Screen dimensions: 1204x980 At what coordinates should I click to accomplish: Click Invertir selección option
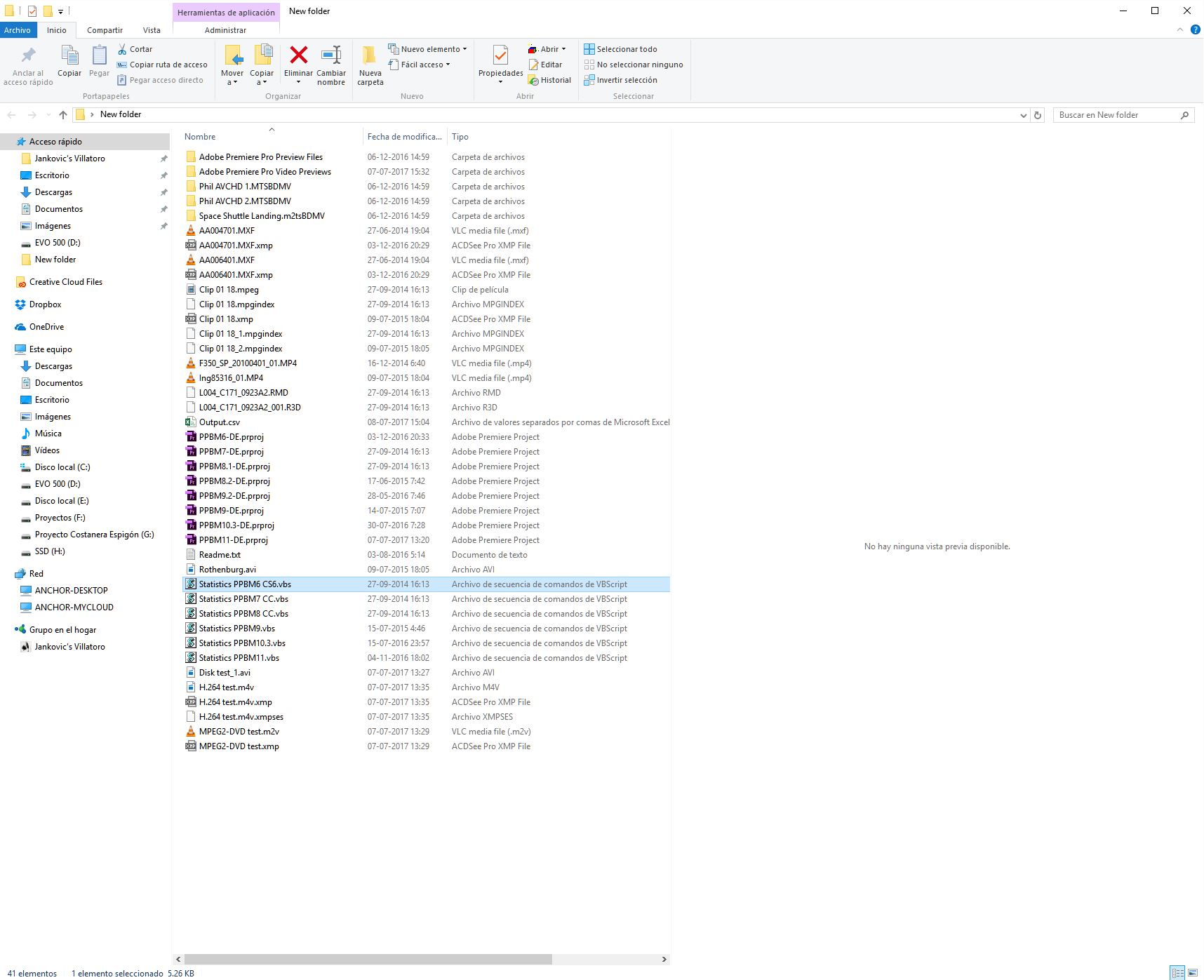coord(620,80)
